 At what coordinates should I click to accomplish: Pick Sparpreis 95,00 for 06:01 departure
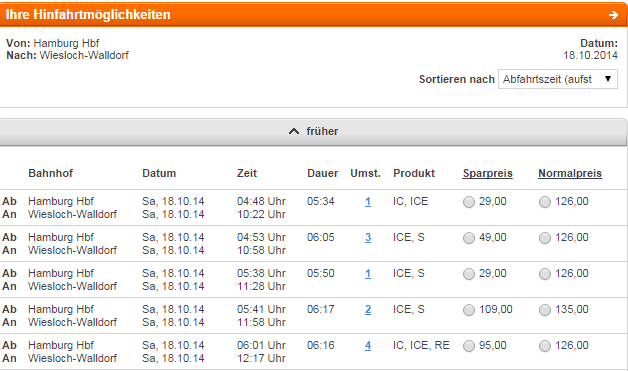[469, 346]
